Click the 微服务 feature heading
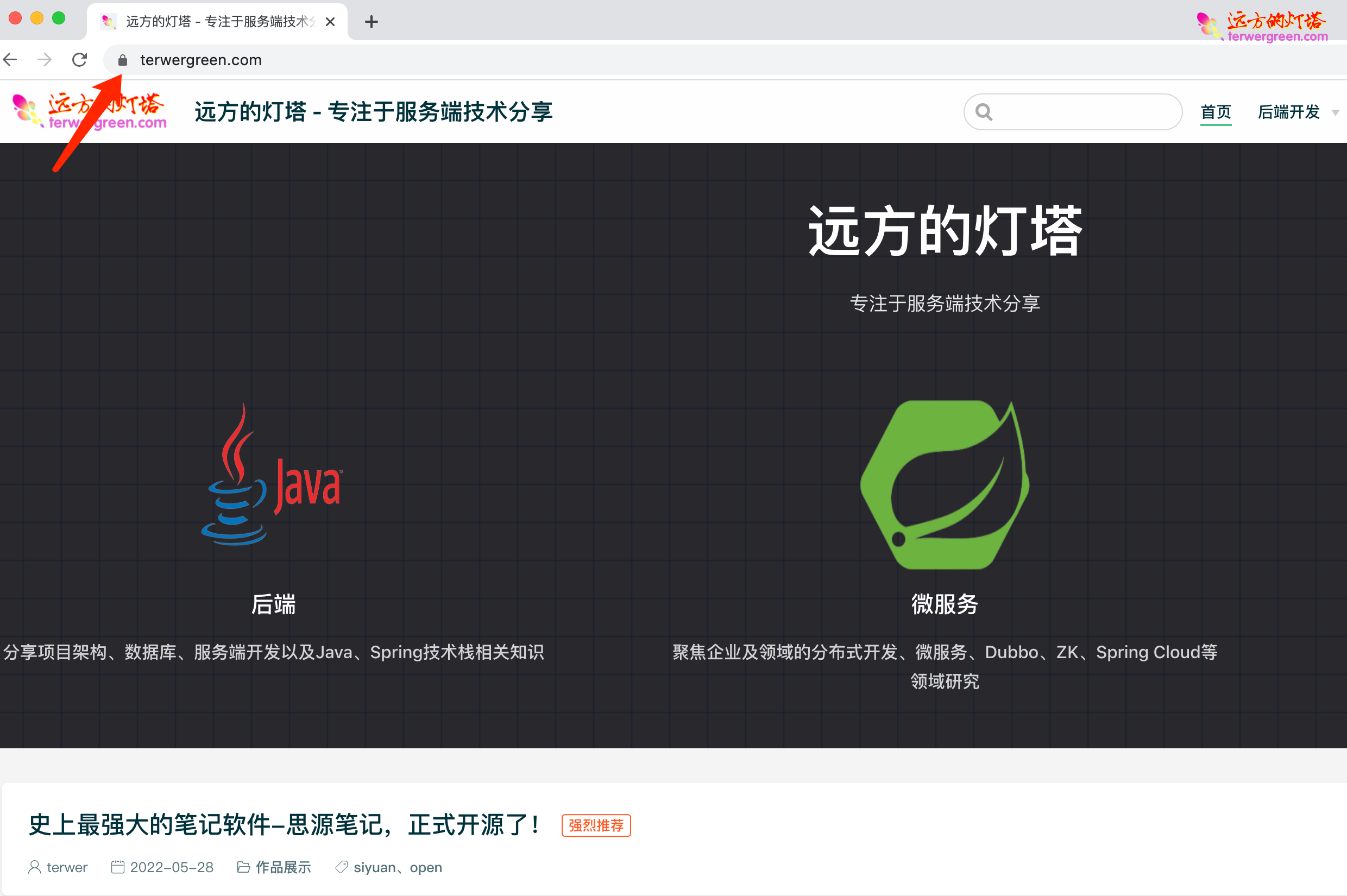The height and width of the screenshot is (896, 1347). click(945, 604)
